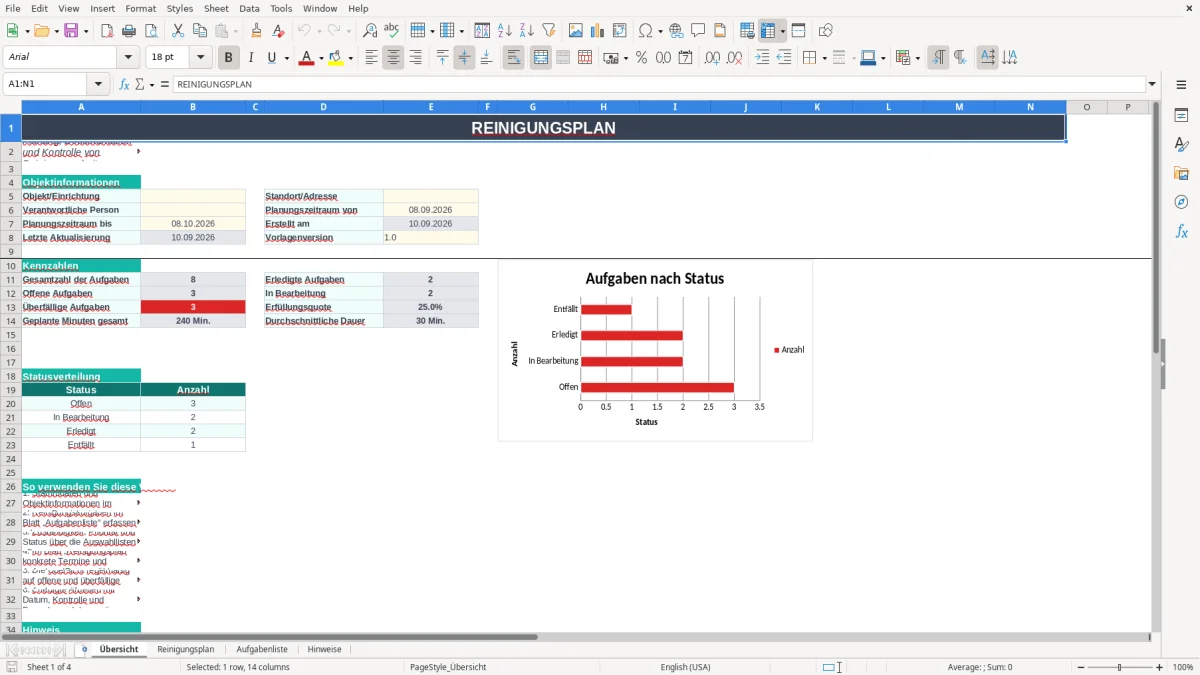Click Sort Descending icon
The image size is (1200, 675).
tap(527, 31)
